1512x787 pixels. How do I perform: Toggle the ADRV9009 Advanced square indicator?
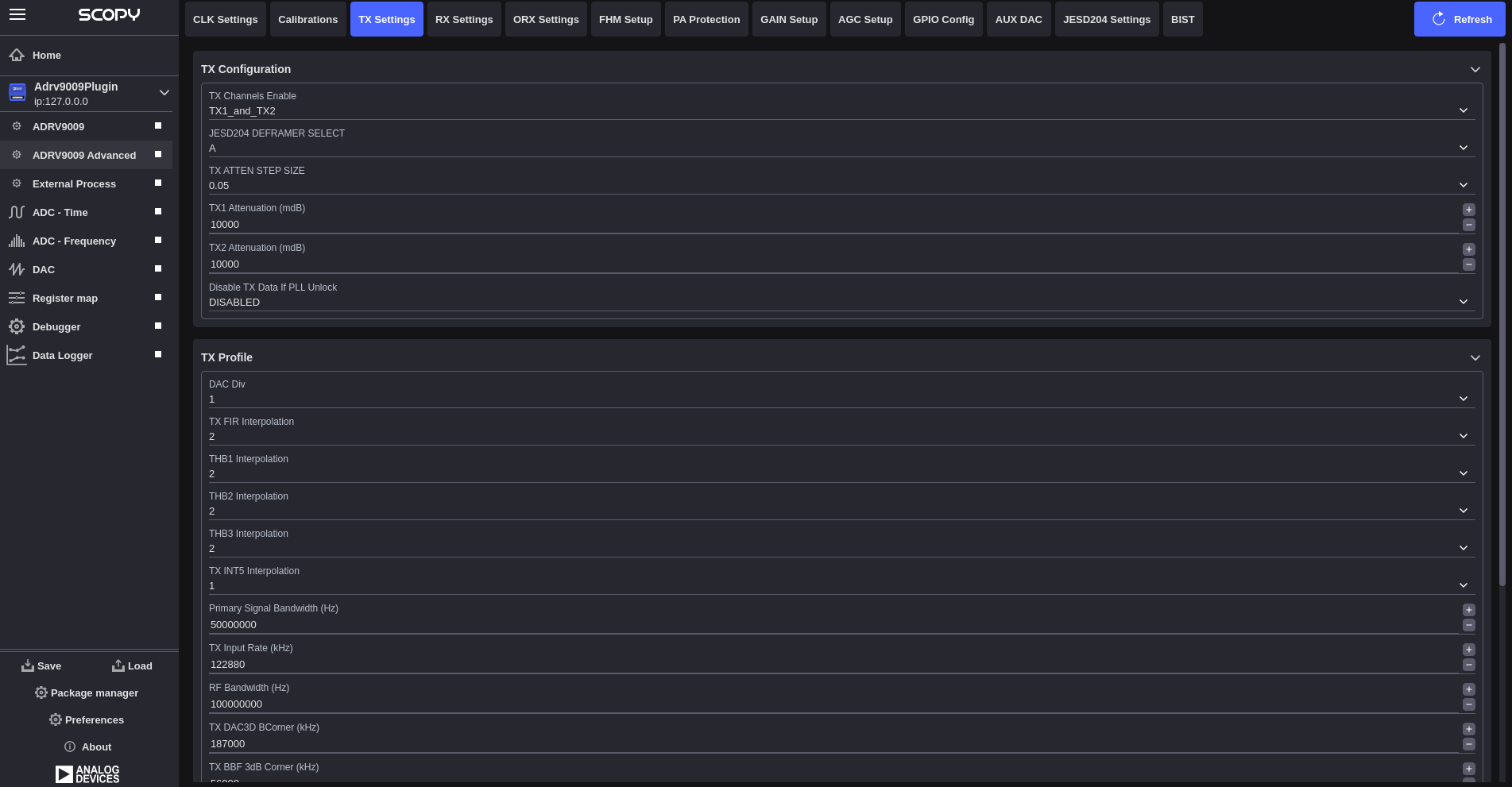pyautogui.click(x=158, y=154)
